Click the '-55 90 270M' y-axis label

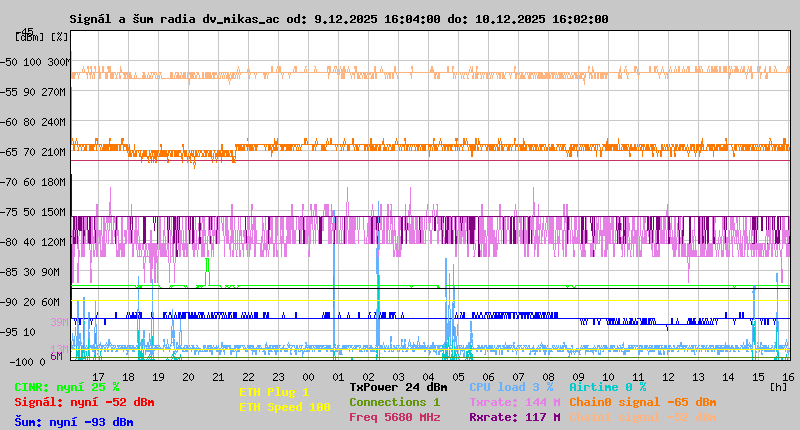[x=33, y=92]
